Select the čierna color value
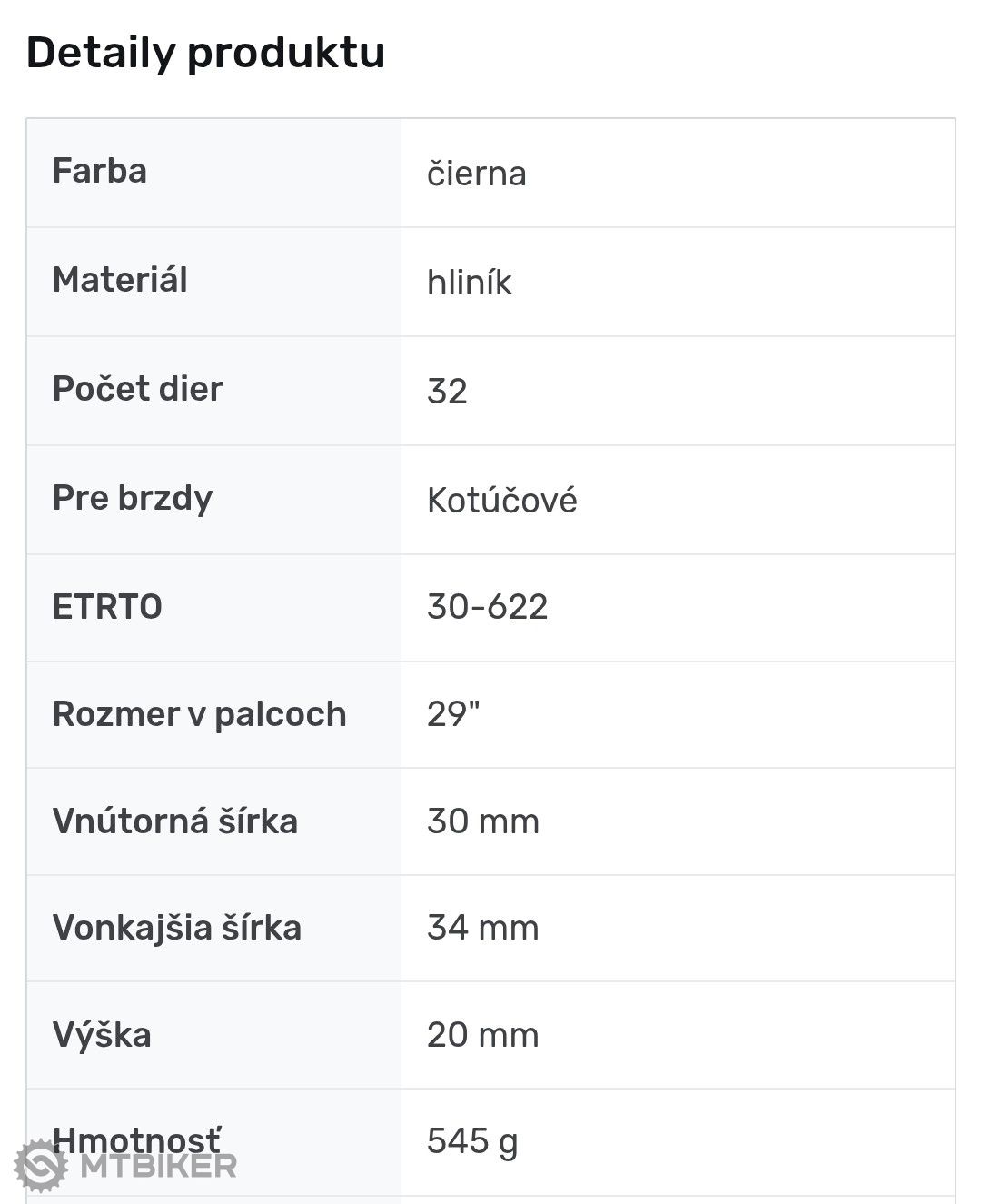 point(477,173)
